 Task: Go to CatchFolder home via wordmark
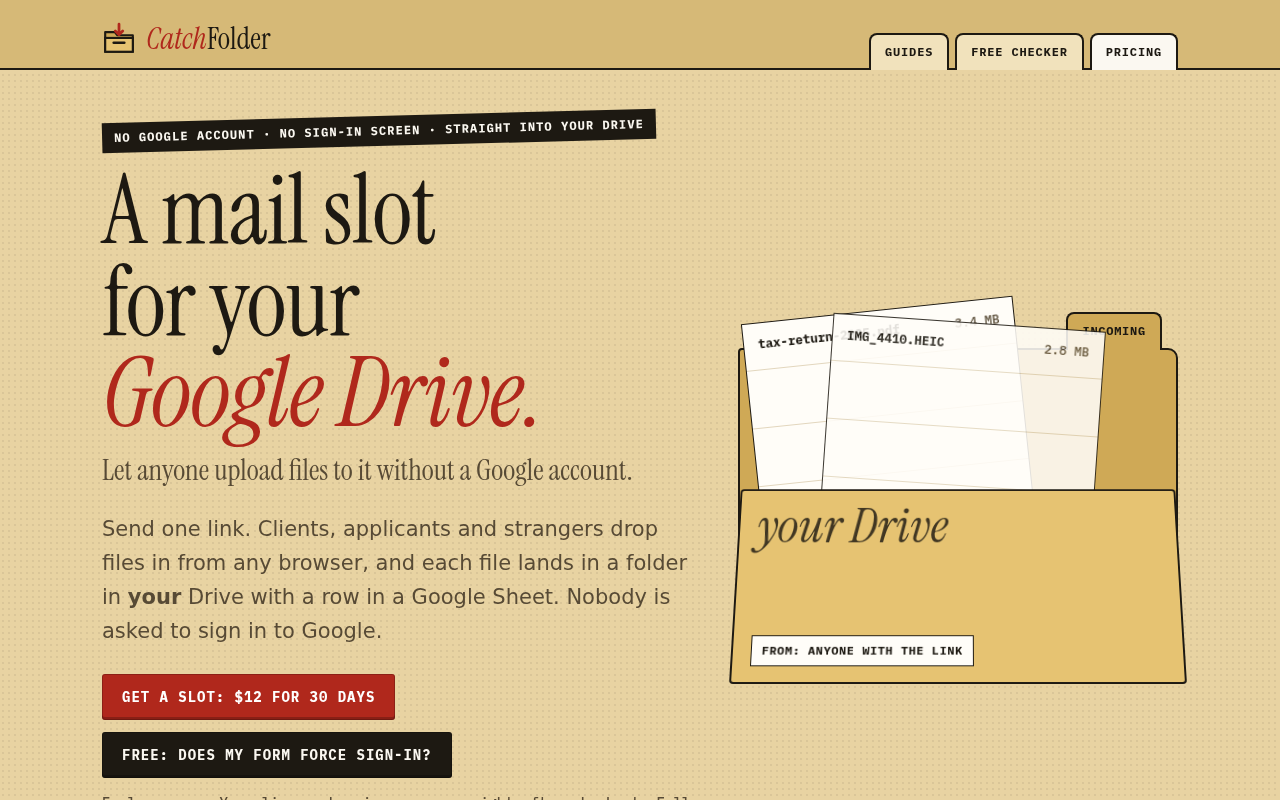coord(208,39)
